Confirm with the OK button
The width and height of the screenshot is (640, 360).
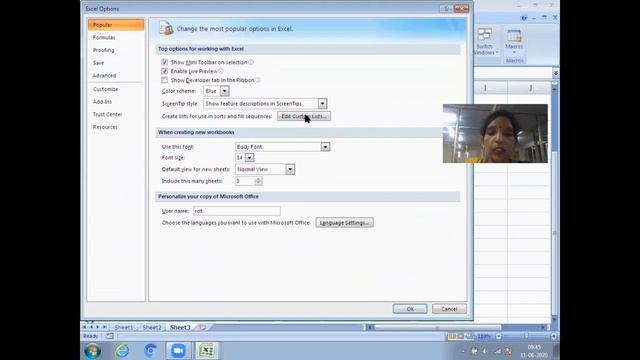[x=410, y=309]
